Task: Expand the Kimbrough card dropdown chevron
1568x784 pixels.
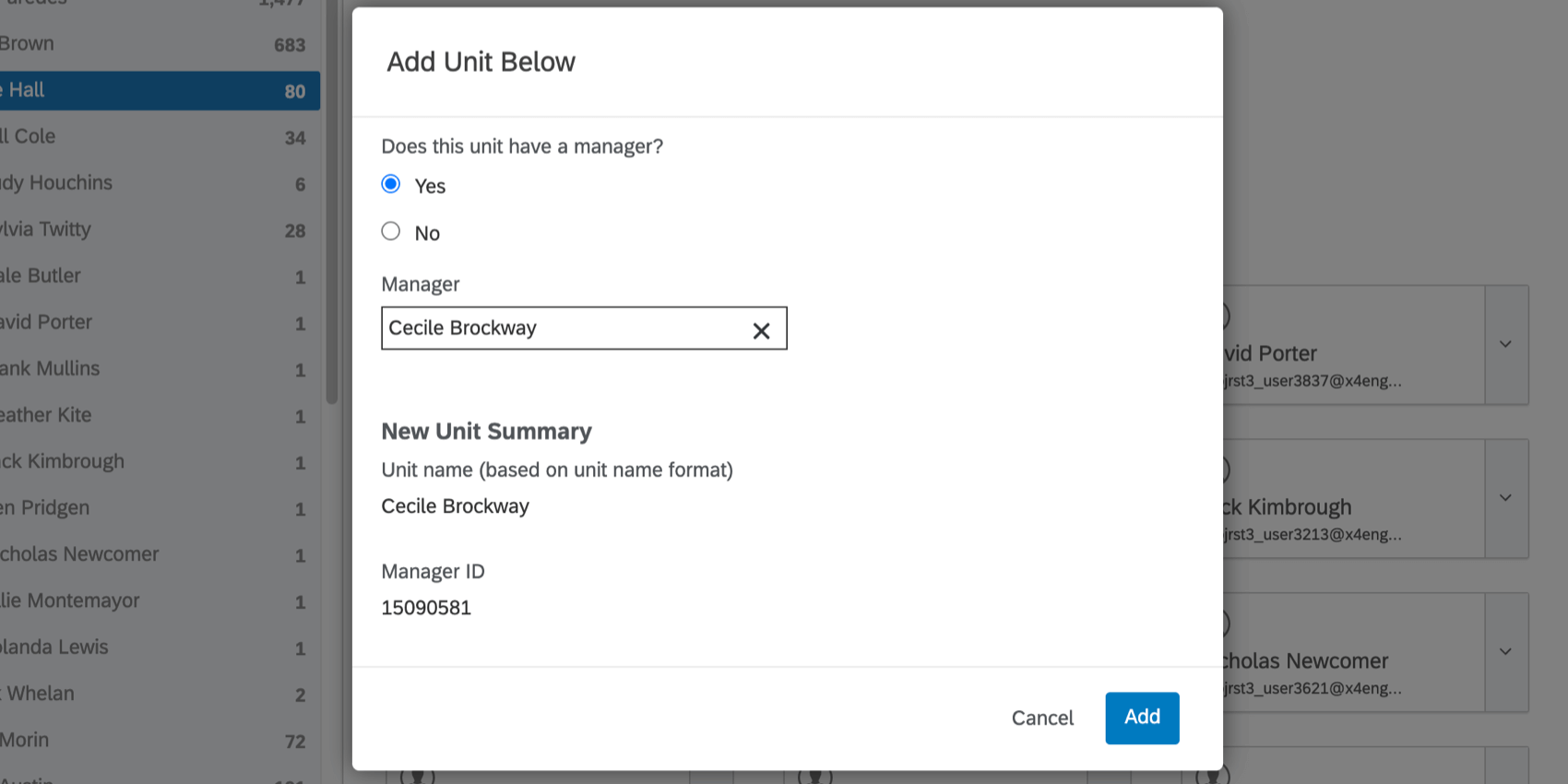Action: (x=1505, y=498)
